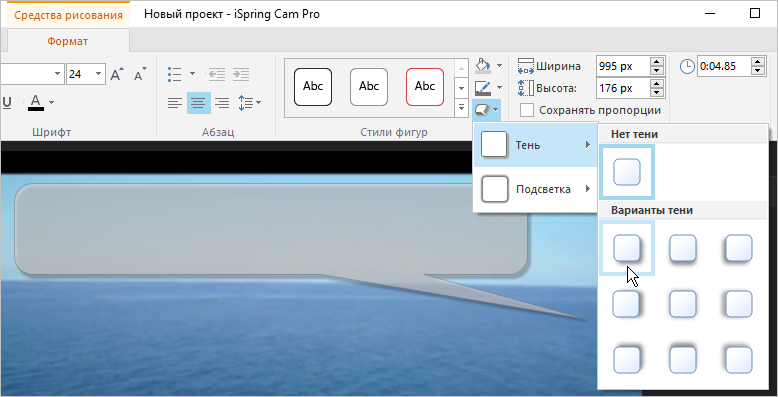
Task: Open the Подсветка submenu
Action: (535, 189)
